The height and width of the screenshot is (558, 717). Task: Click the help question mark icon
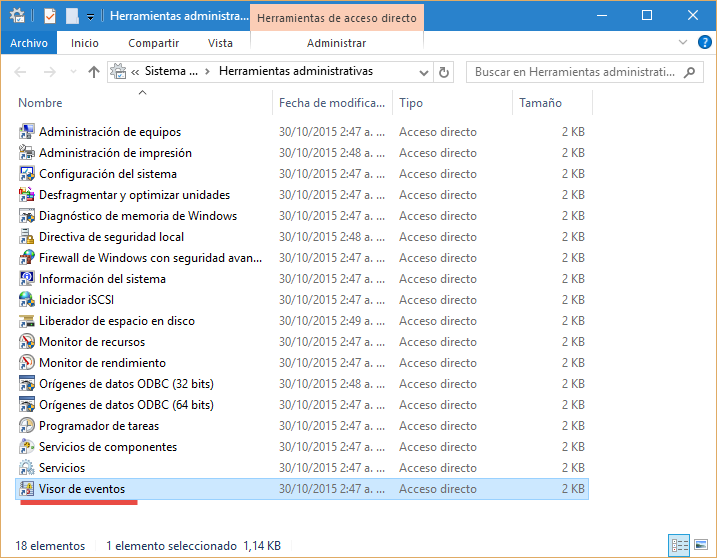(x=702, y=43)
